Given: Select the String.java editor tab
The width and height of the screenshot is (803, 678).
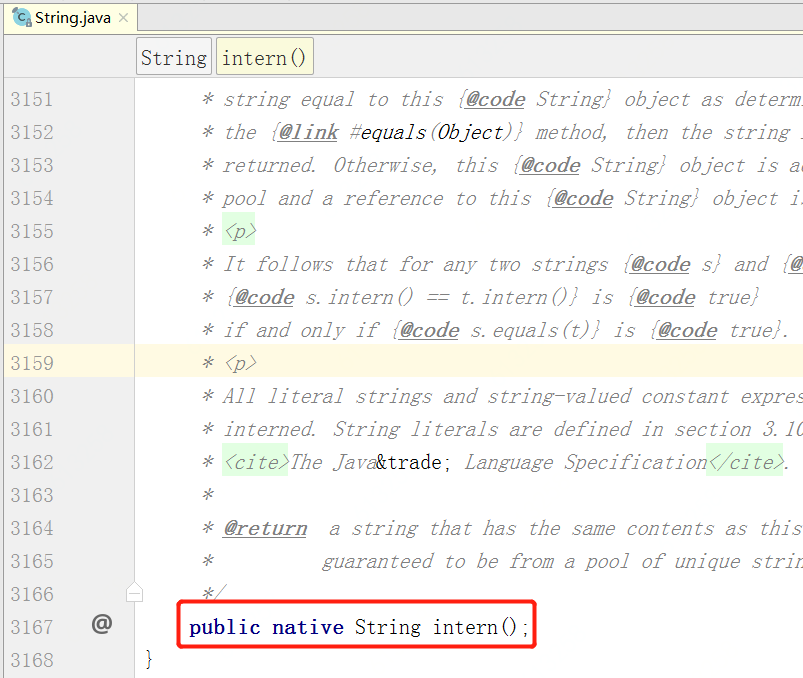Looking at the screenshot, I should [x=71, y=18].
